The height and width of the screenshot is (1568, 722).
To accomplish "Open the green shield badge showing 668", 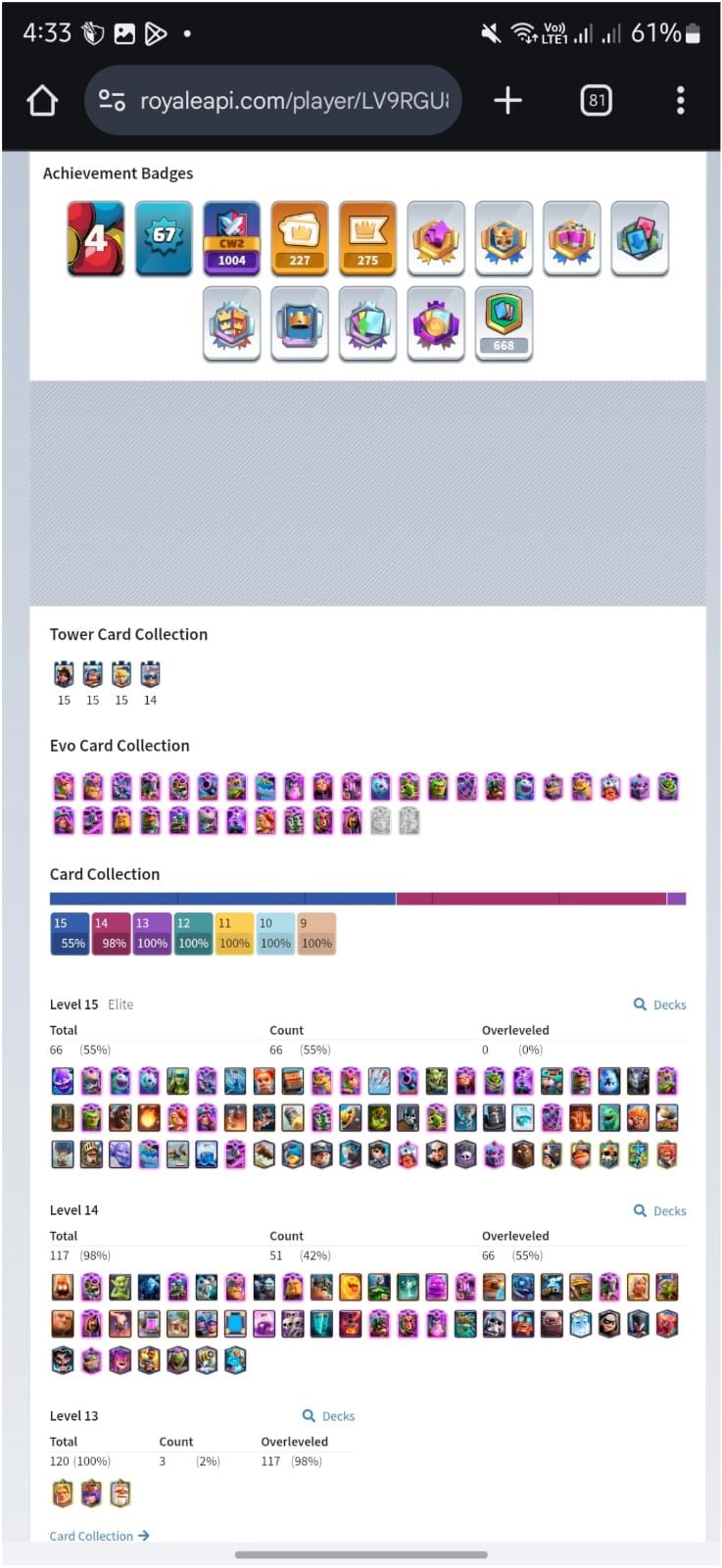I will coord(504,323).
